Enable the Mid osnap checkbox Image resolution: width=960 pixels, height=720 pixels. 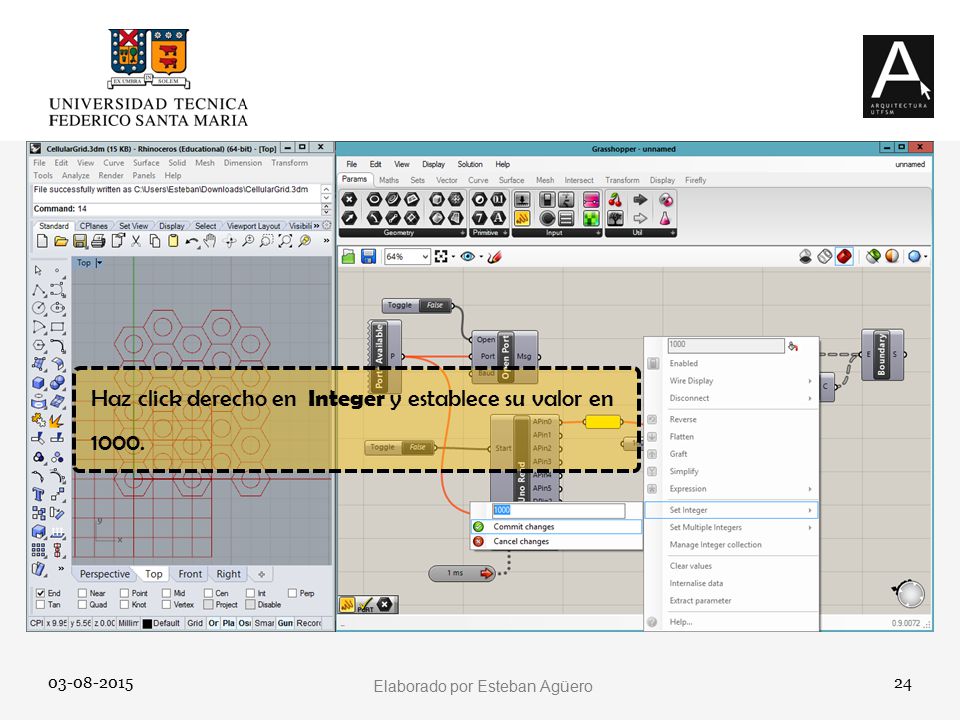coord(166,593)
